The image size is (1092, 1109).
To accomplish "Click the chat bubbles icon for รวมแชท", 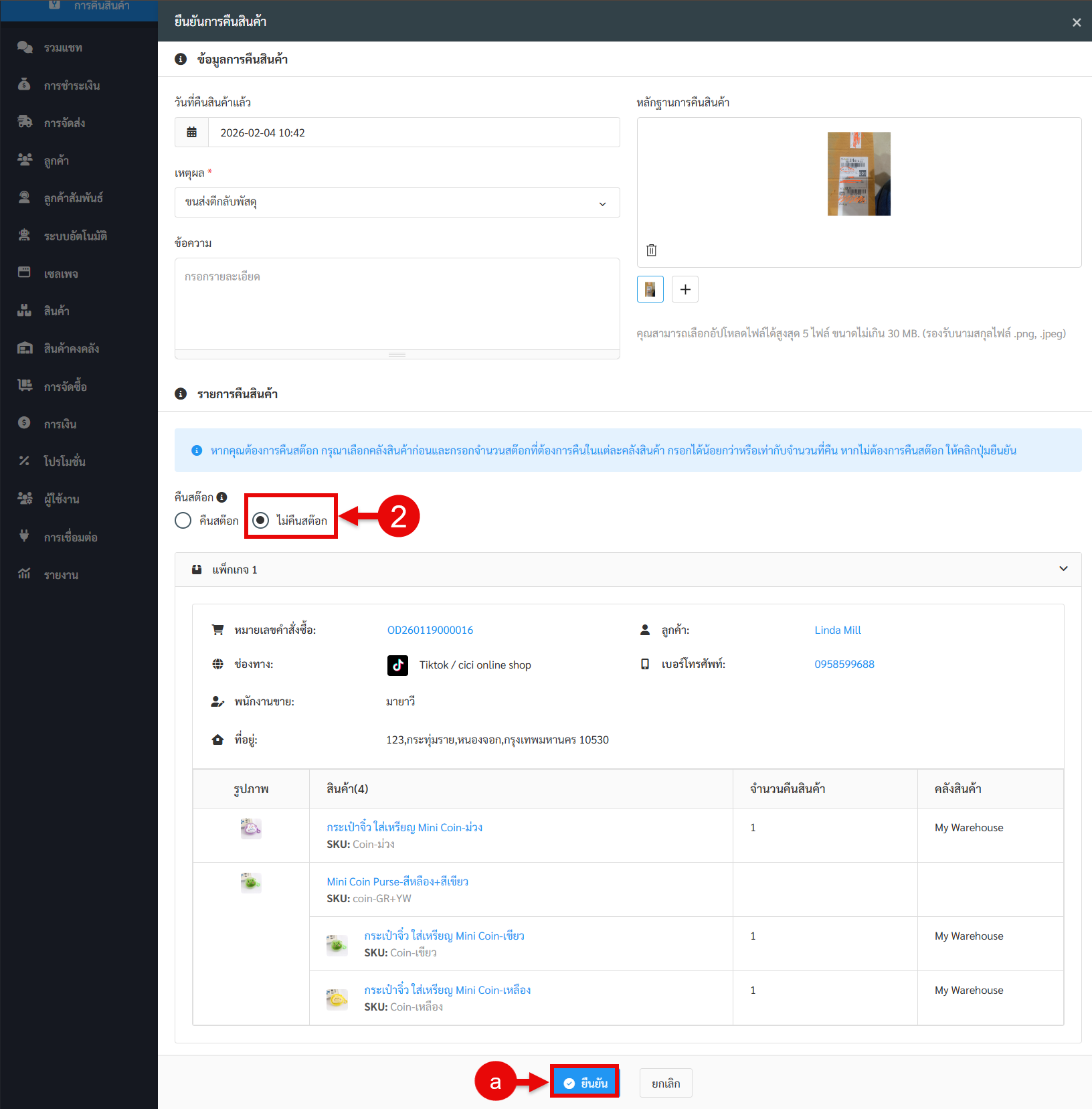I will click(25, 48).
